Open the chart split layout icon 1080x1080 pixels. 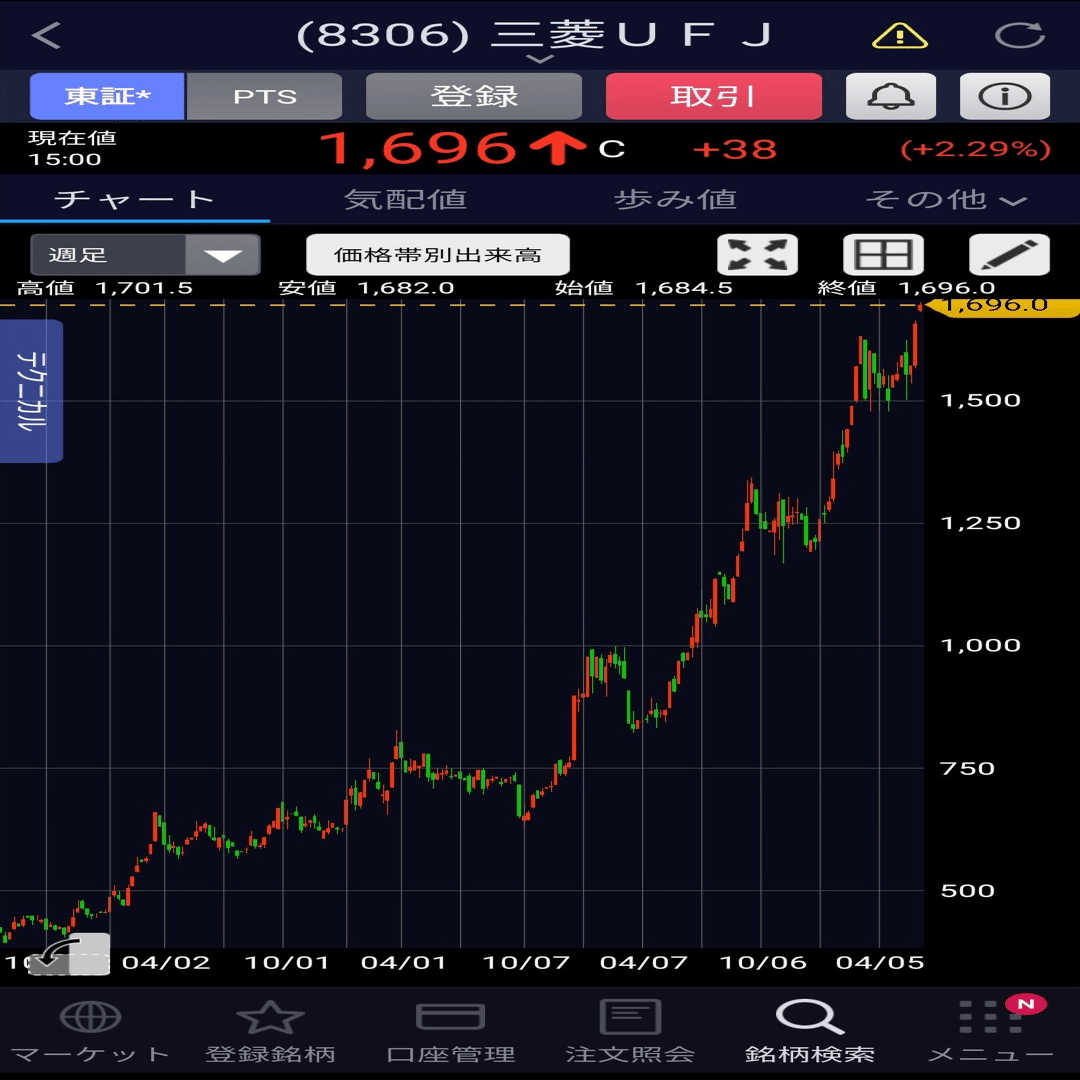coord(883,255)
